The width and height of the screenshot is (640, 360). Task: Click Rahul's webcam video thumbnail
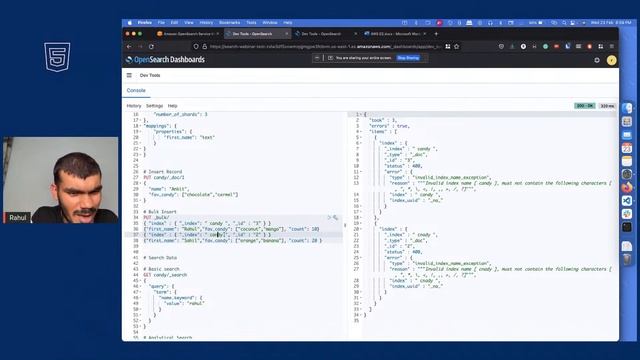point(60,180)
